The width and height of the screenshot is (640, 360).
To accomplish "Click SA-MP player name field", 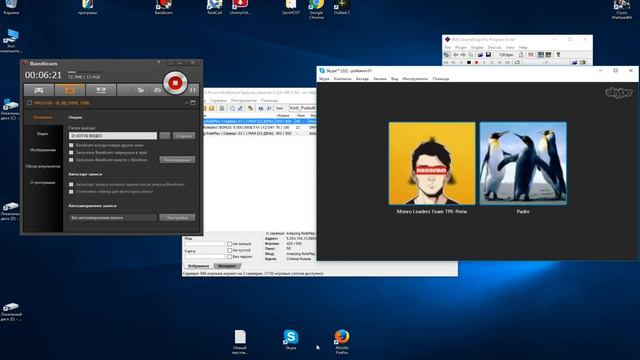I will (x=302, y=108).
